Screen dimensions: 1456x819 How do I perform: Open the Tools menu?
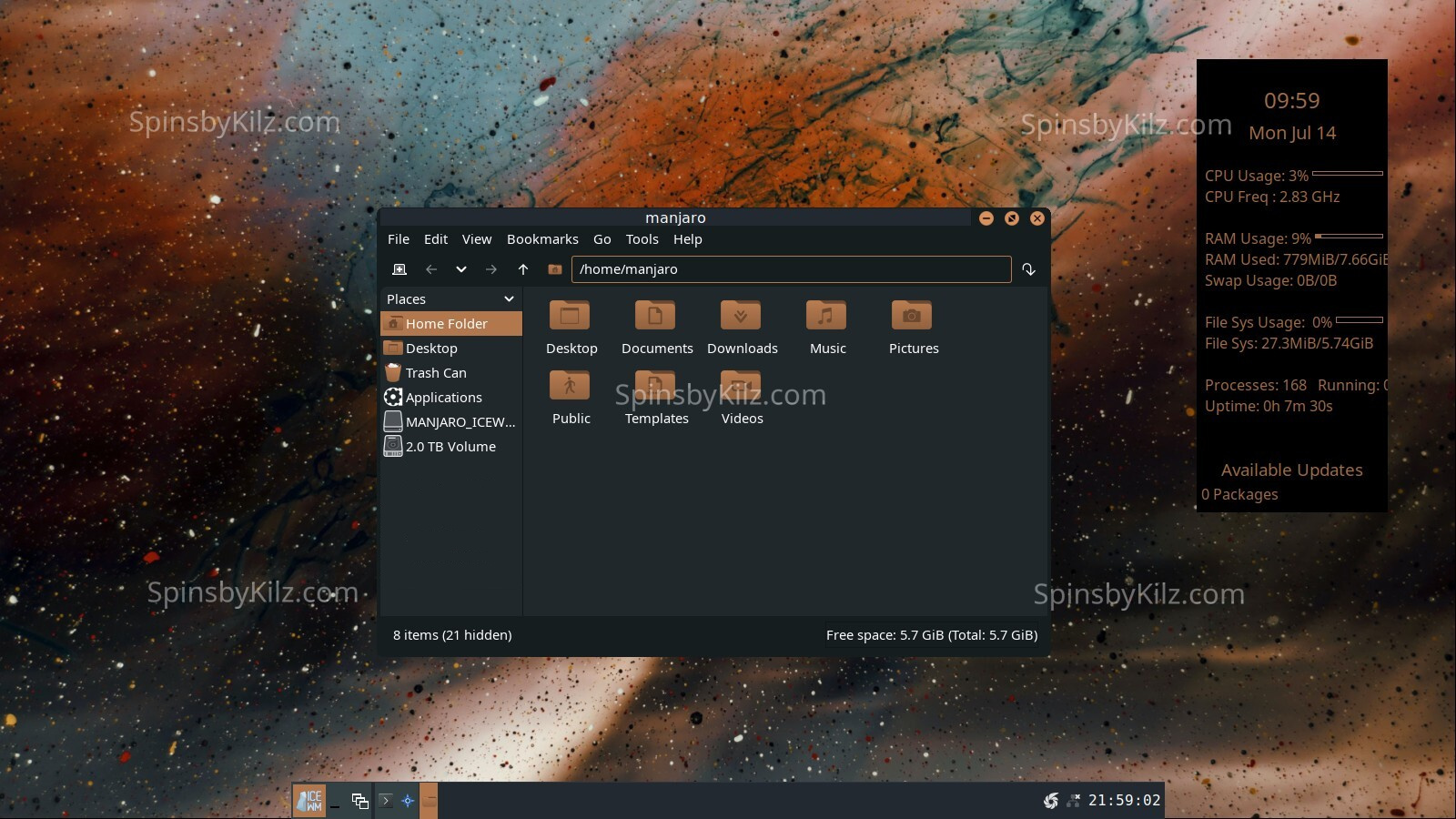[642, 239]
